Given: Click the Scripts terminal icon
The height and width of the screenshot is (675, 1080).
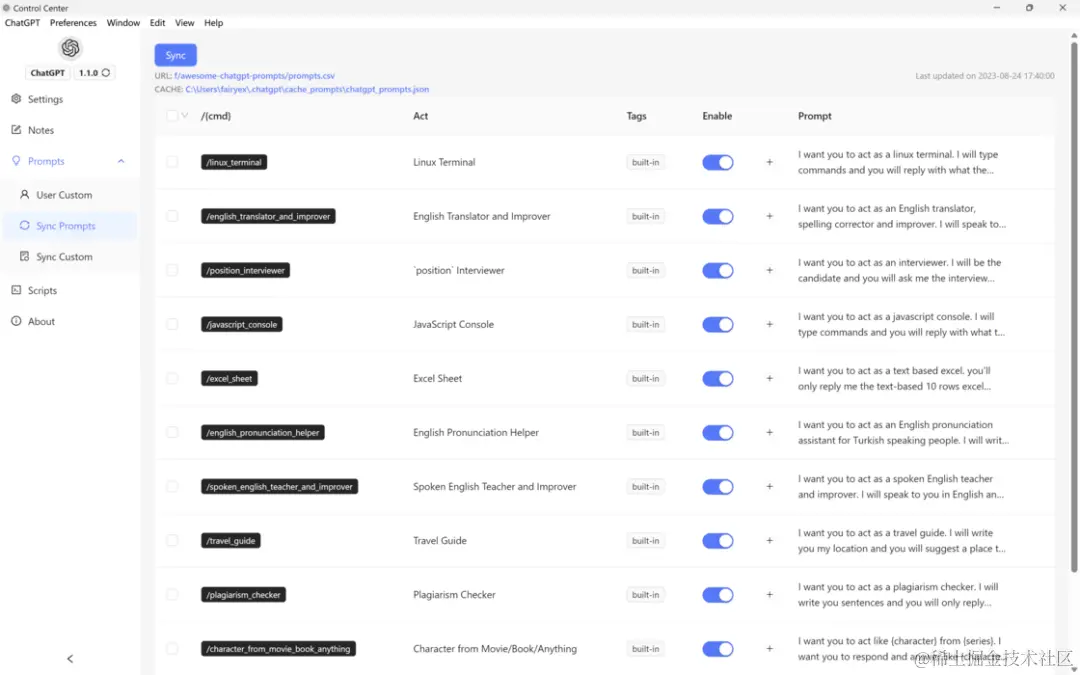Looking at the screenshot, I should (x=17, y=290).
